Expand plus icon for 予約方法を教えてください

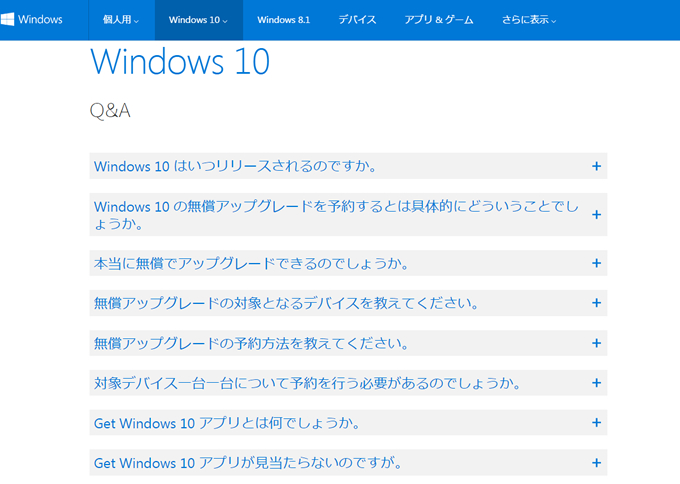click(596, 343)
